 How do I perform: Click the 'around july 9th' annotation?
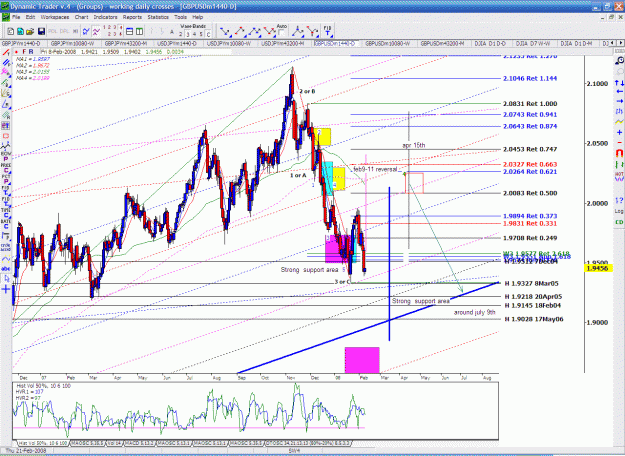point(474,312)
